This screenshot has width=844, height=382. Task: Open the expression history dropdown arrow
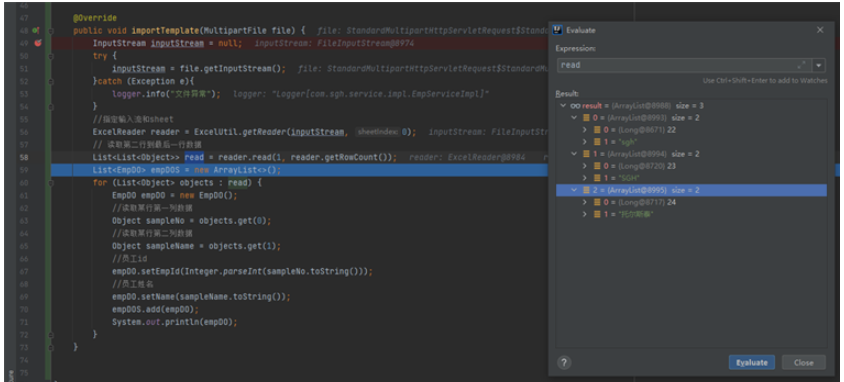click(819, 66)
